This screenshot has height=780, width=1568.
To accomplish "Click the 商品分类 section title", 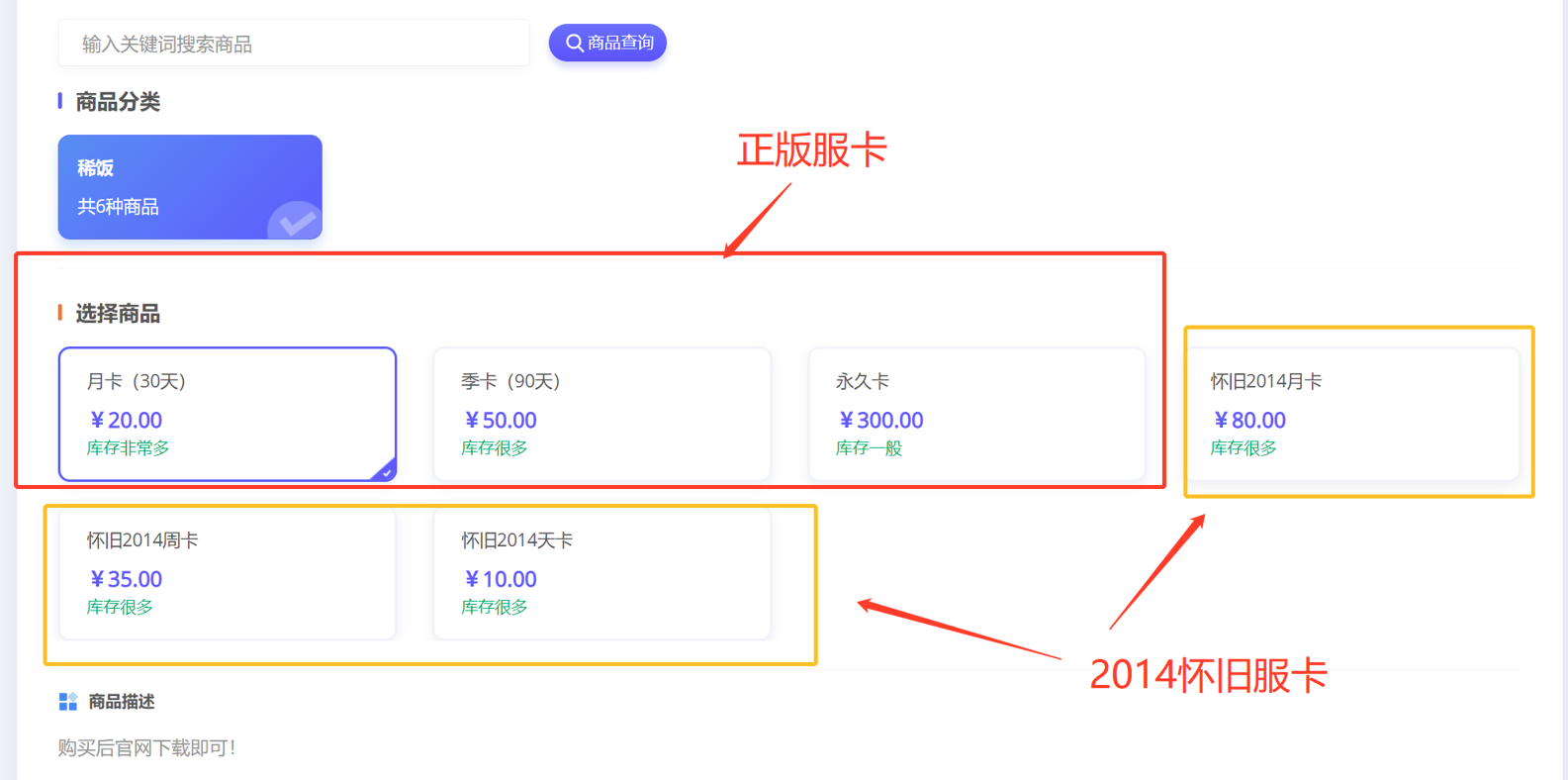I will 118,102.
